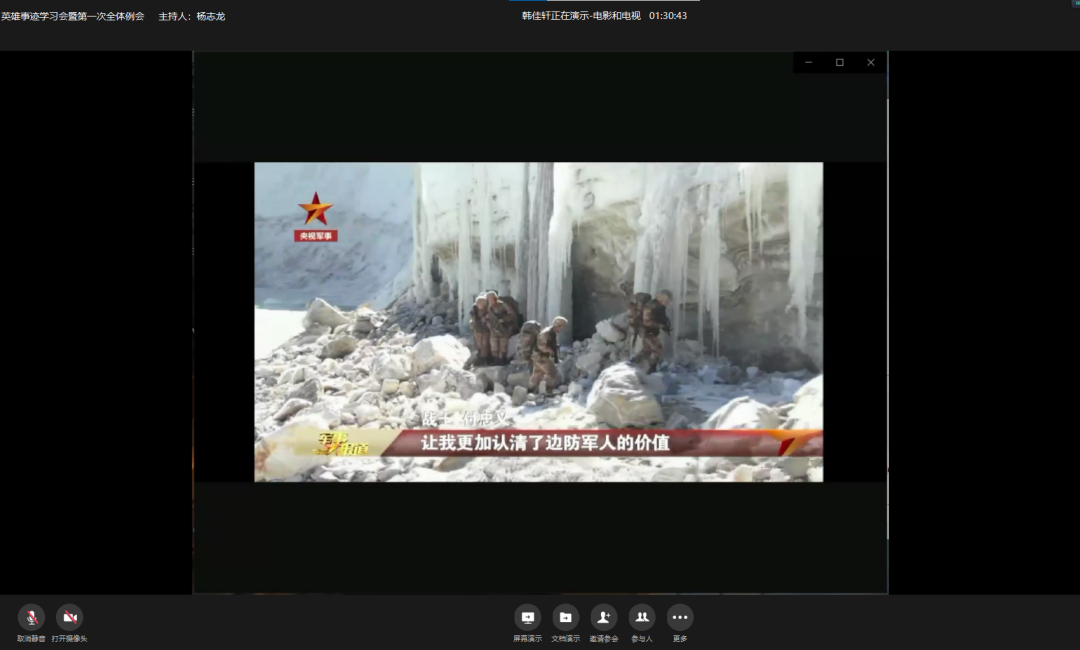Minimize the shared video player window
The height and width of the screenshot is (650, 1080).
click(809, 63)
